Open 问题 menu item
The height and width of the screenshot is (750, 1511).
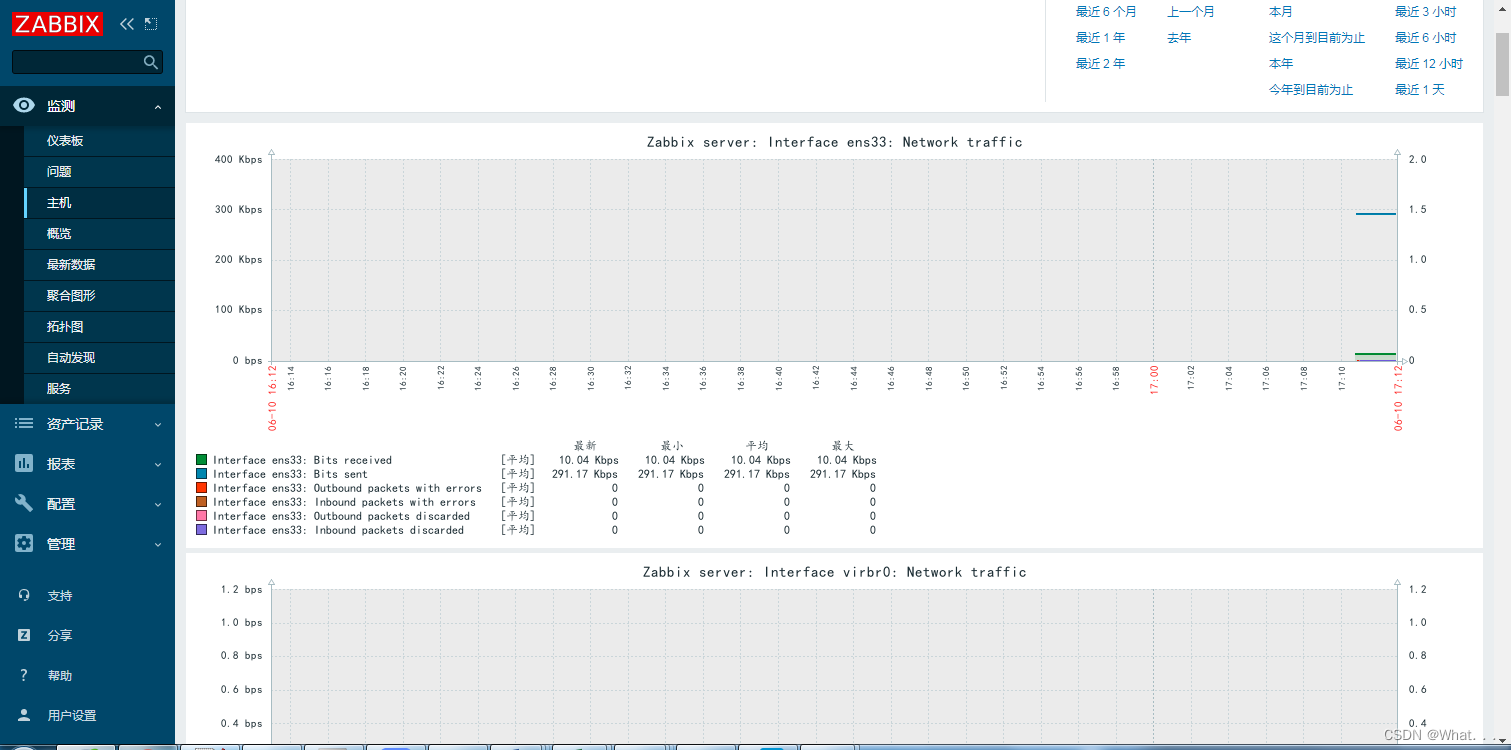coord(99,172)
